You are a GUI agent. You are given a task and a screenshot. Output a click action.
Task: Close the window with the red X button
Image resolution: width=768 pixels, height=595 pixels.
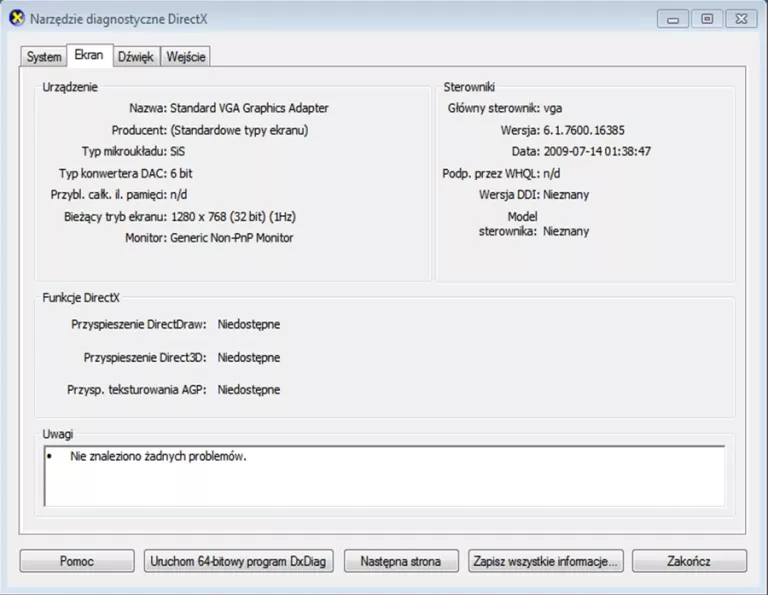coord(740,19)
